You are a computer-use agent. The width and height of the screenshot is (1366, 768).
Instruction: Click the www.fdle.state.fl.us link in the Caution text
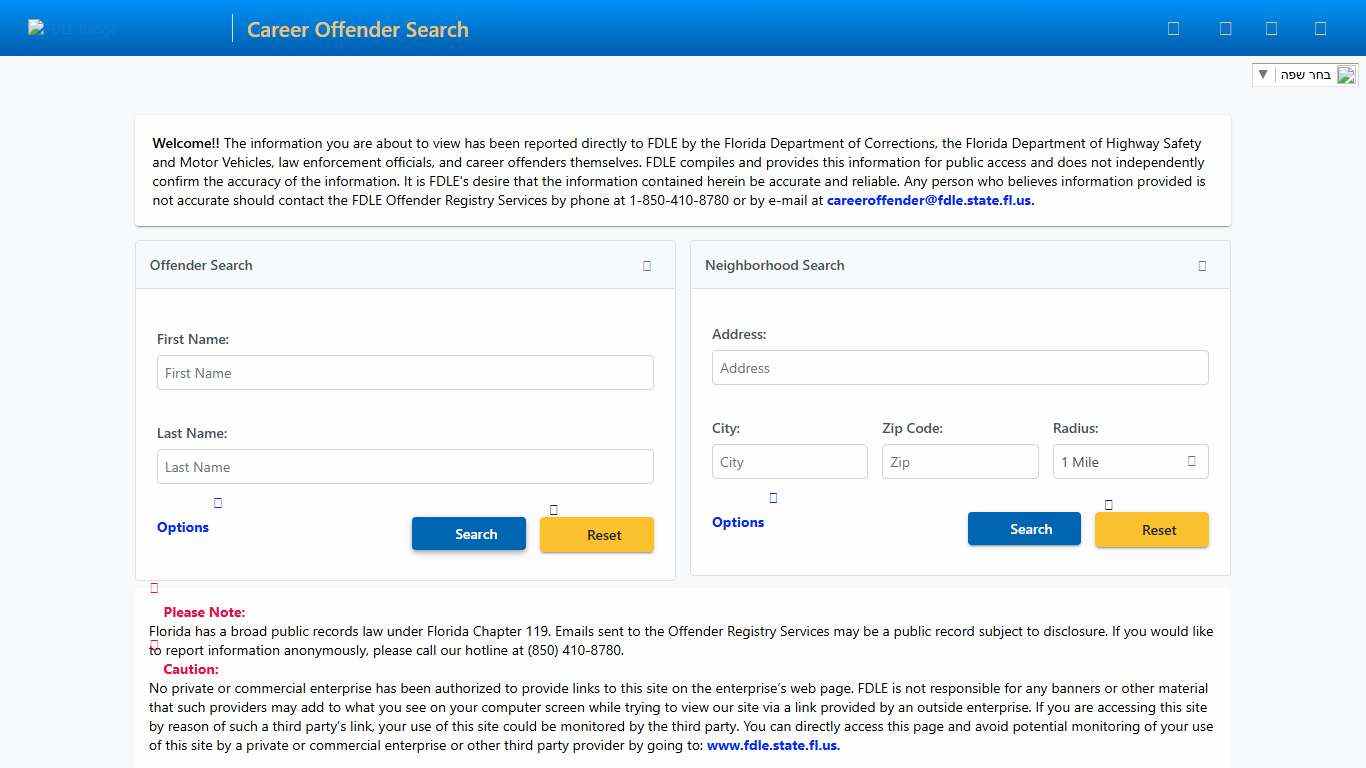coord(771,745)
